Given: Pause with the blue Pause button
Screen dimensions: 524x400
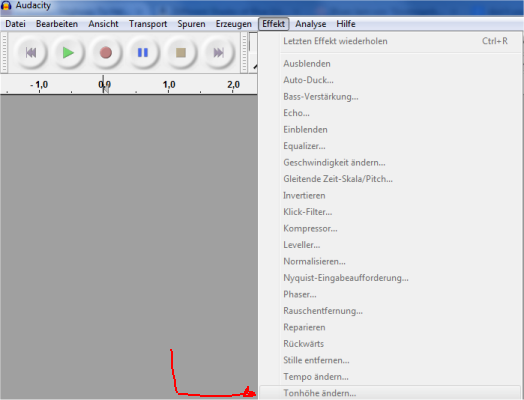Looking at the screenshot, I should tap(143, 53).
